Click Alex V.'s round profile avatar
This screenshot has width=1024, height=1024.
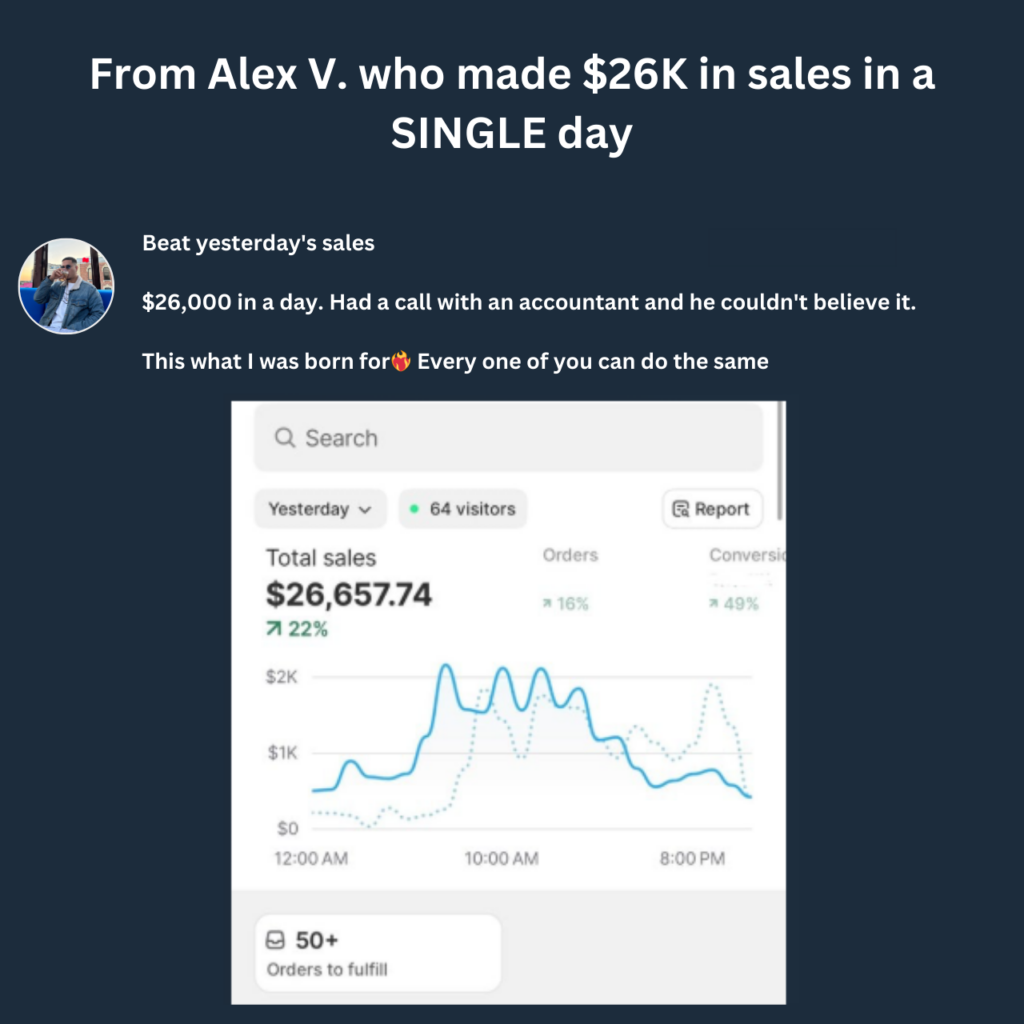[66, 286]
